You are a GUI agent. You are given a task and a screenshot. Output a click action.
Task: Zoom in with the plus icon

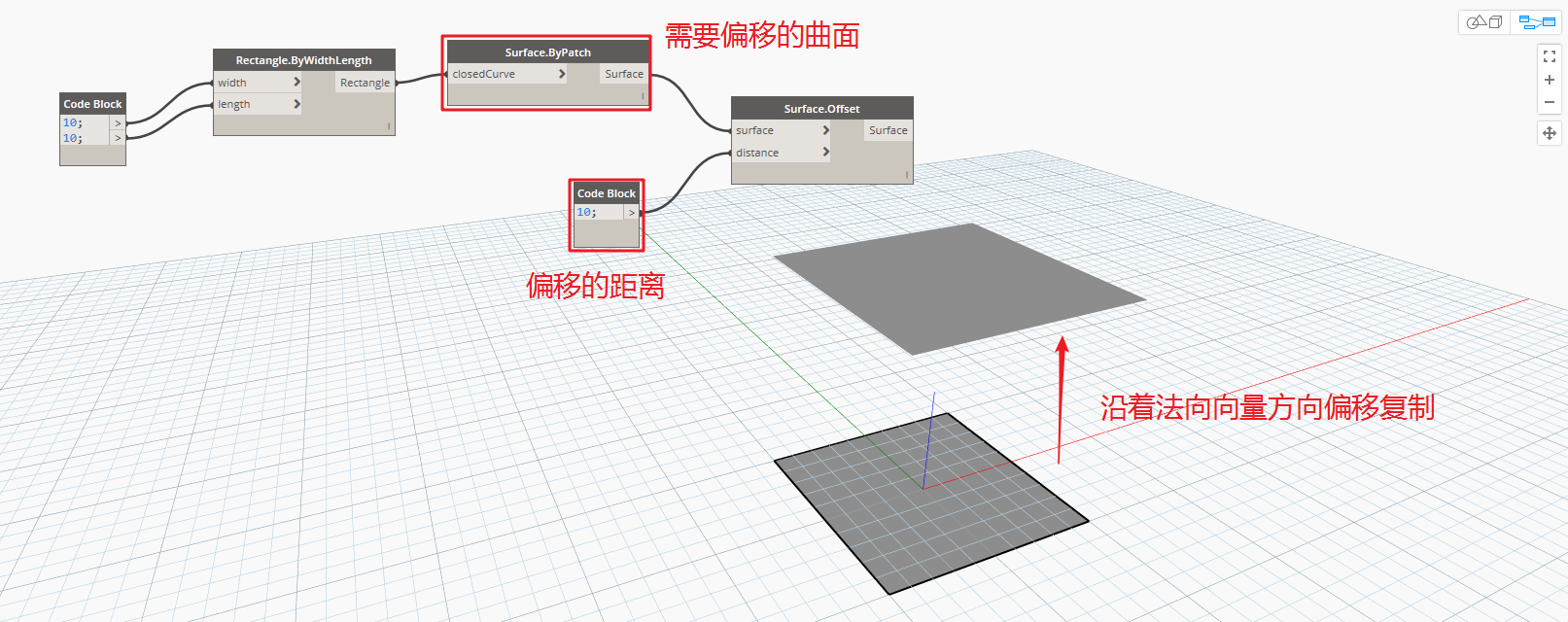(x=1550, y=80)
